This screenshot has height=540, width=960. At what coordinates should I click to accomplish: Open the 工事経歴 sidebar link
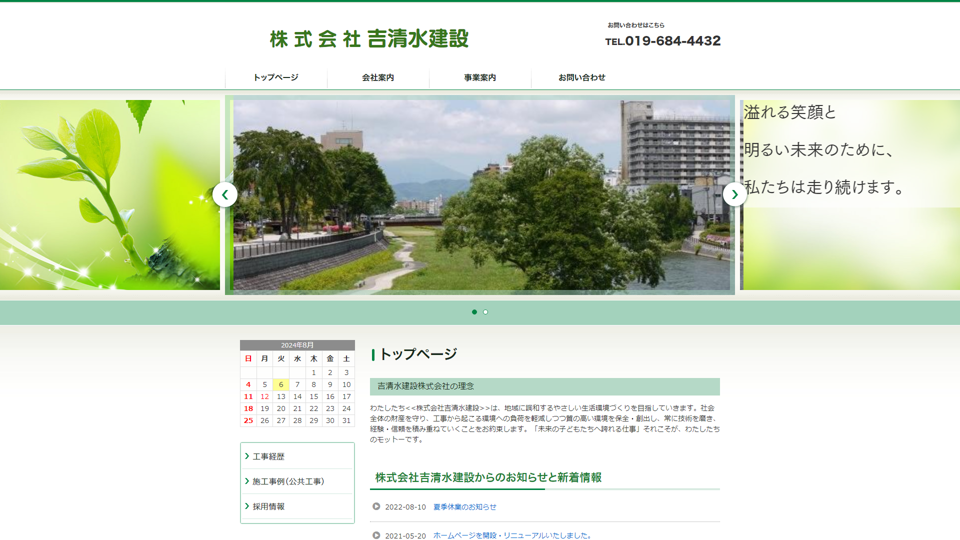268,457
